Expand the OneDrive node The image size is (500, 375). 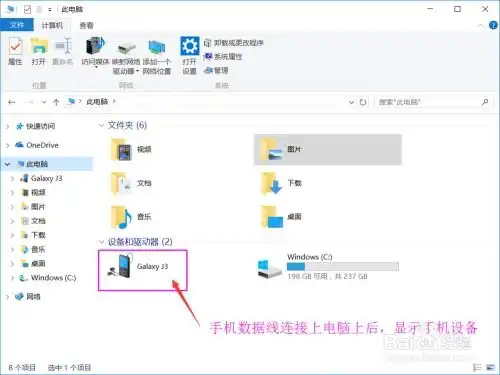pyautogui.click(x=8, y=145)
